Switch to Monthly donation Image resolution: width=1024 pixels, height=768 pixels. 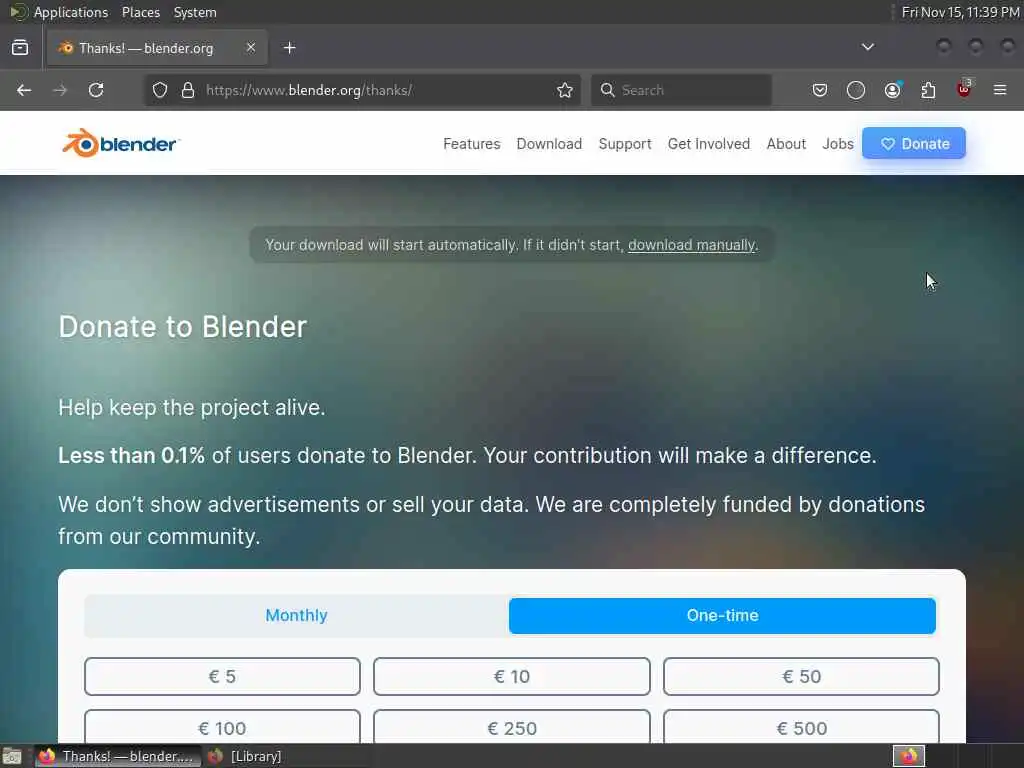[296, 616]
